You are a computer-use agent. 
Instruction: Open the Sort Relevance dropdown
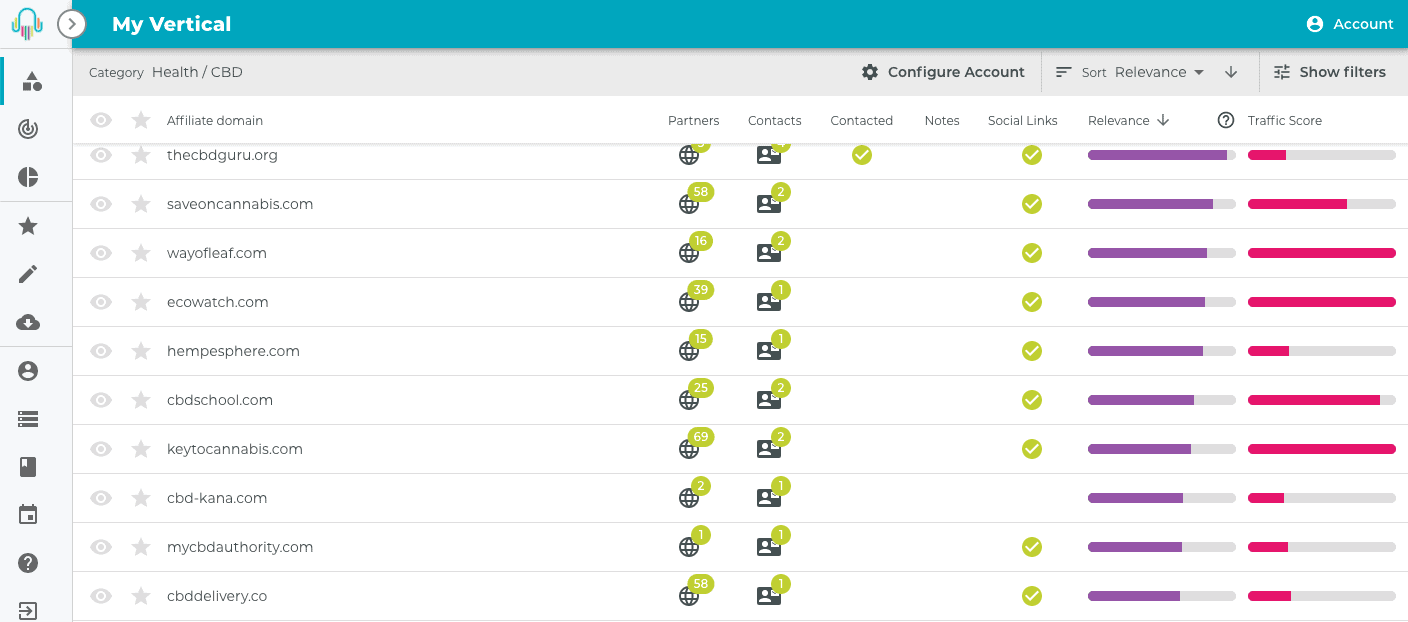(x=1129, y=72)
